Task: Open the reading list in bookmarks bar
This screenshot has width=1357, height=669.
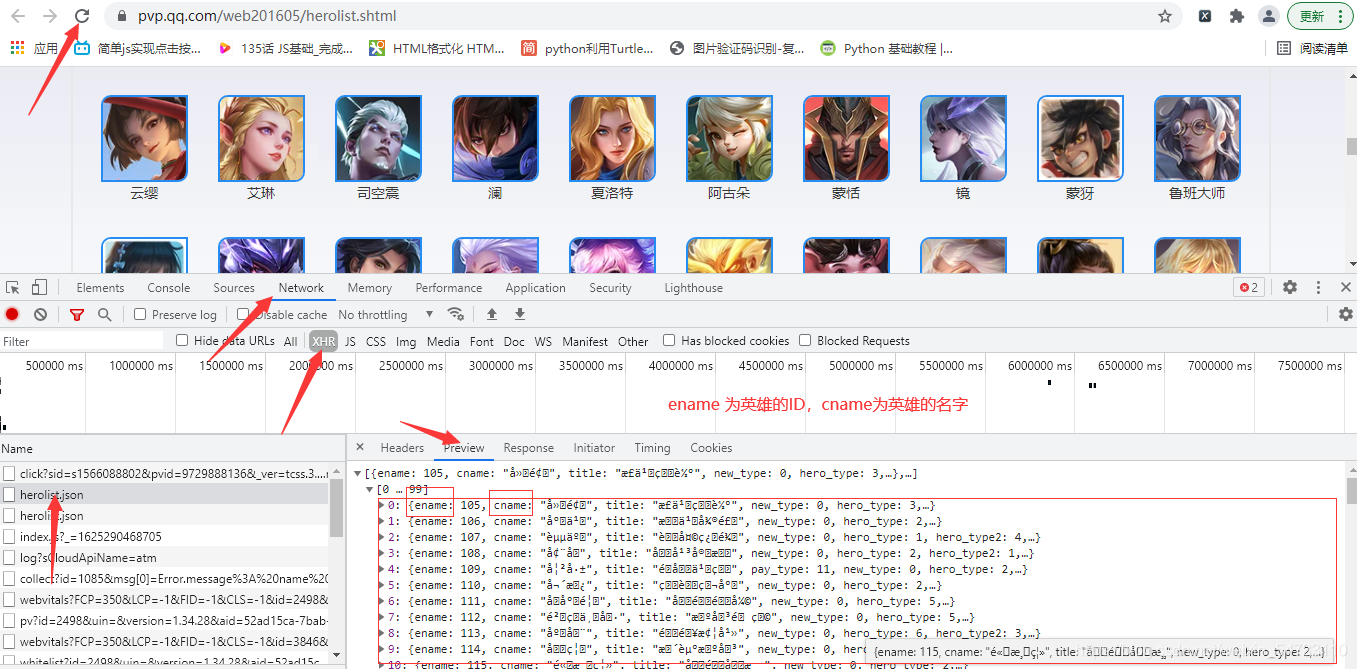Action: [x=1312, y=48]
